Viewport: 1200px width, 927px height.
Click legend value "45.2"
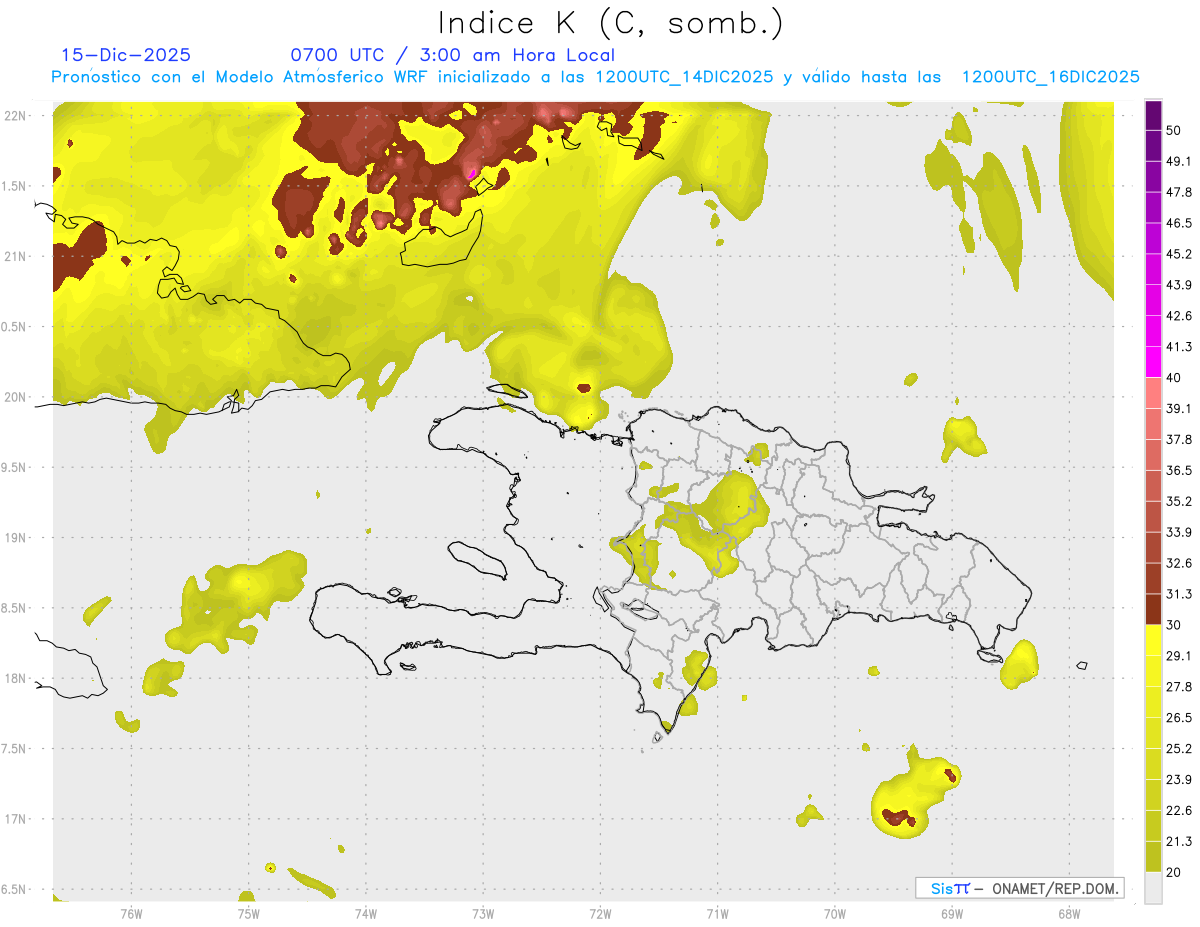[x=1179, y=254]
